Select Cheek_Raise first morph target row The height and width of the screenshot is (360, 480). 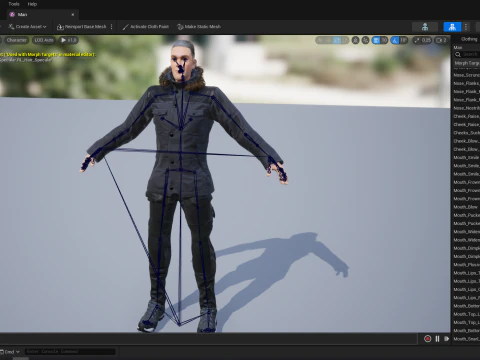[466, 116]
